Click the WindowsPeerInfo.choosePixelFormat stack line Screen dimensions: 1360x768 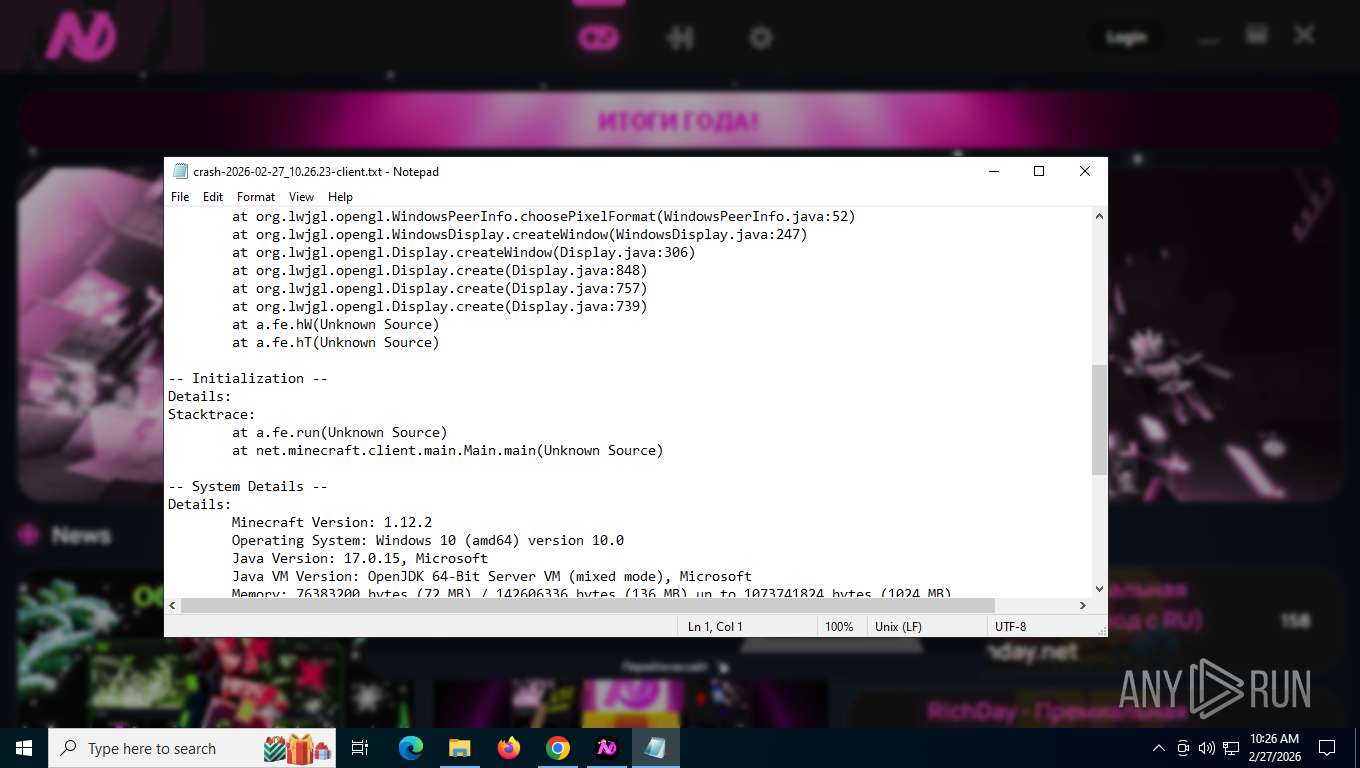(544, 216)
